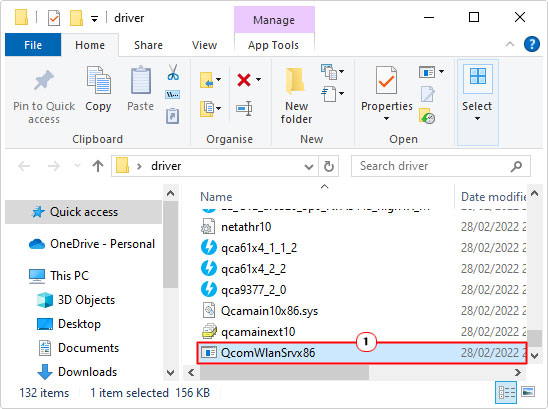Click the Copy icon in Clipboard
The width and height of the screenshot is (548, 409).
coord(99,80)
